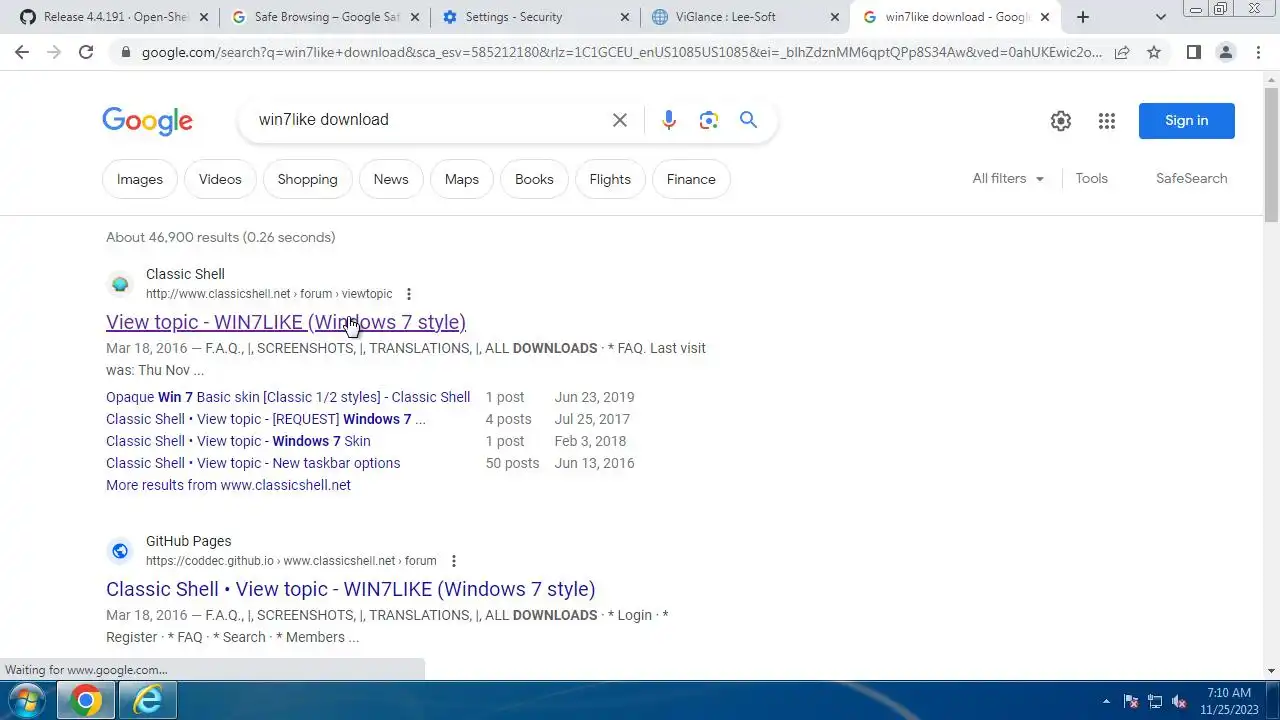This screenshot has height=720, width=1280.
Task: Filter results by News
Action: tap(391, 179)
